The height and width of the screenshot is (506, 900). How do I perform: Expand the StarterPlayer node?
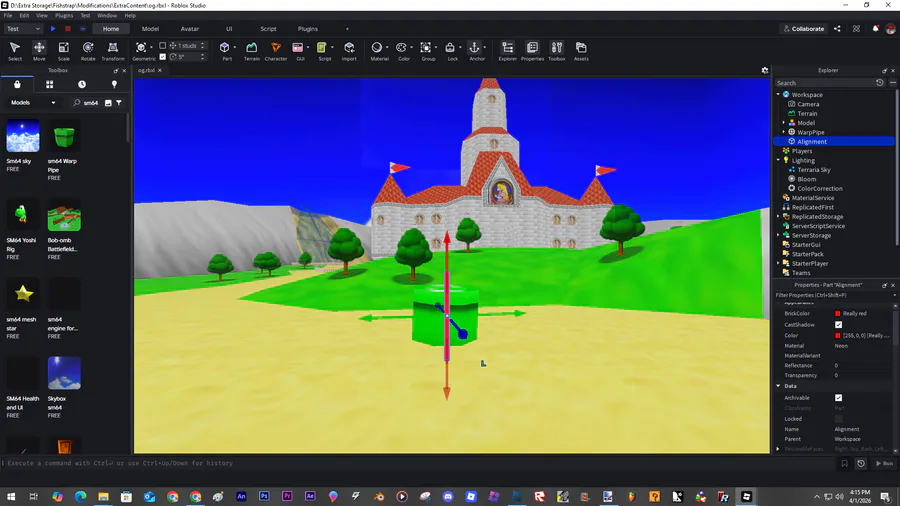tap(778, 263)
